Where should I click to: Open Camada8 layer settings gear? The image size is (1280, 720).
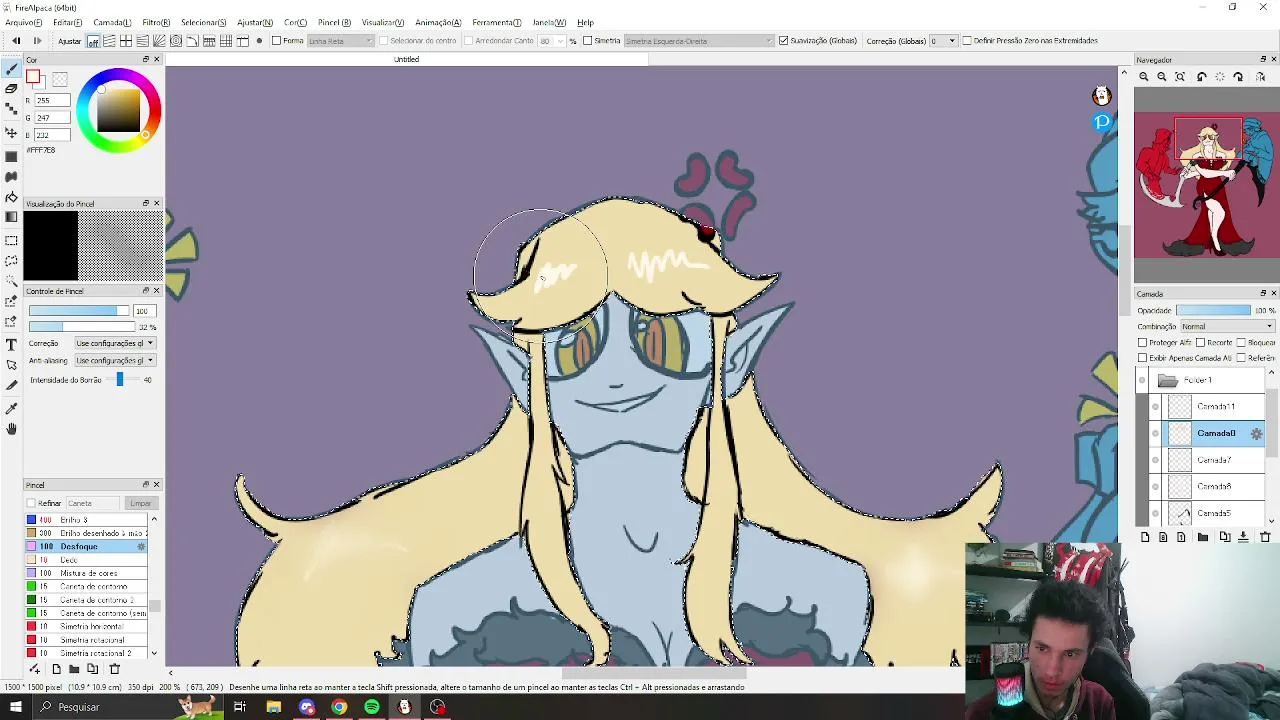(x=1256, y=433)
